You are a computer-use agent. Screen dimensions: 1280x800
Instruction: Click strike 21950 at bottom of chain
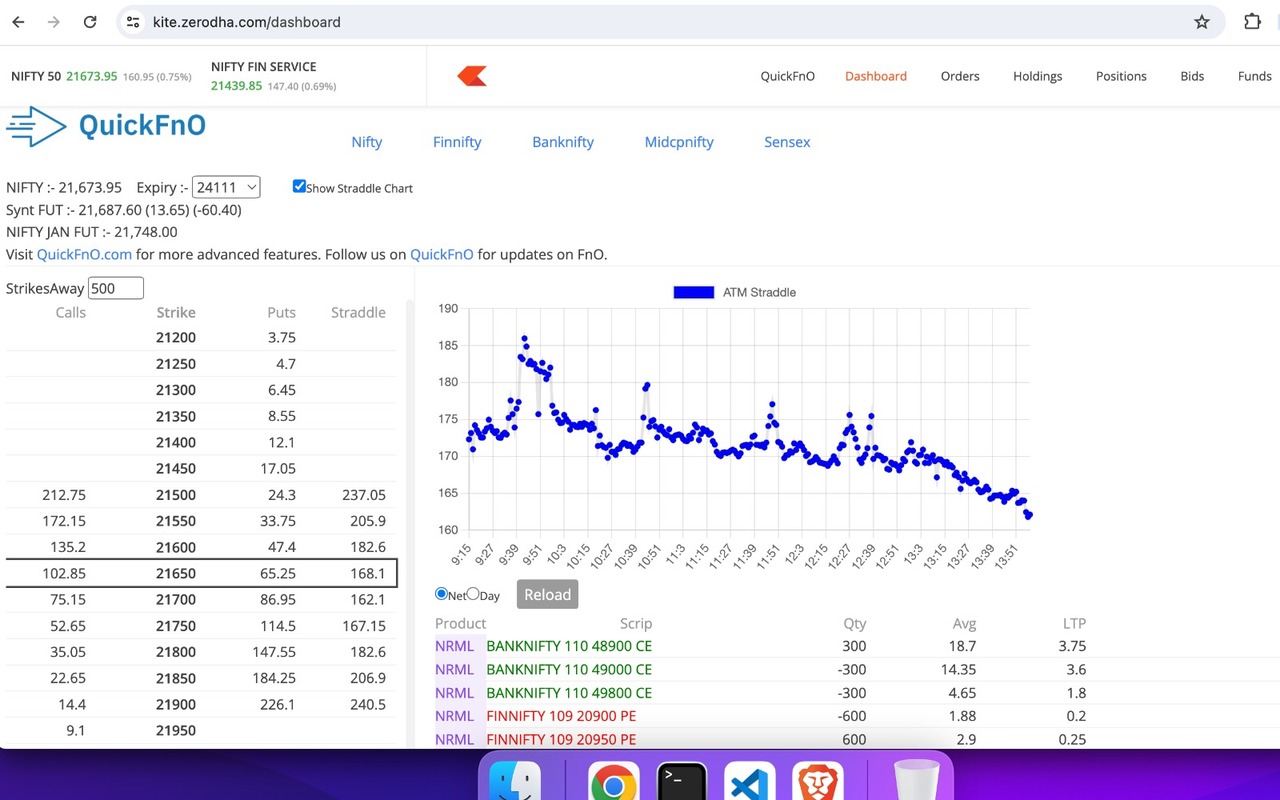pos(176,730)
